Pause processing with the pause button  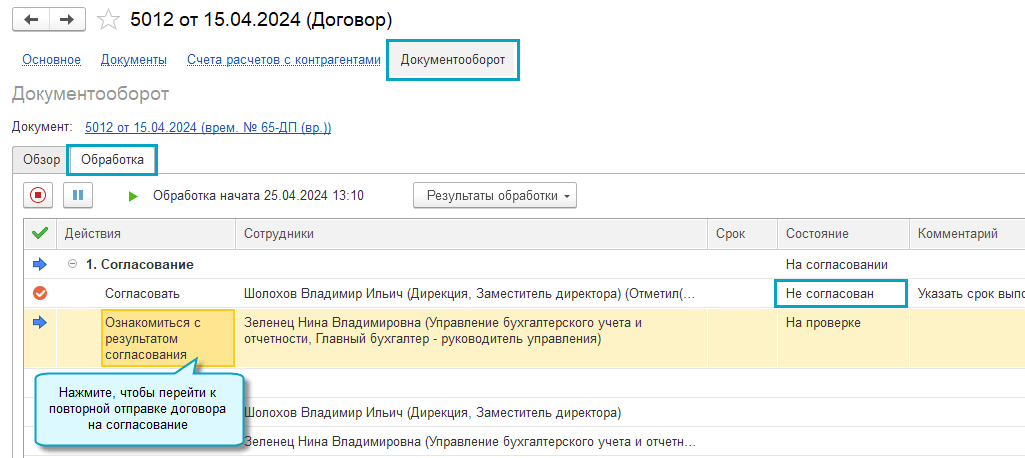[x=78, y=196]
